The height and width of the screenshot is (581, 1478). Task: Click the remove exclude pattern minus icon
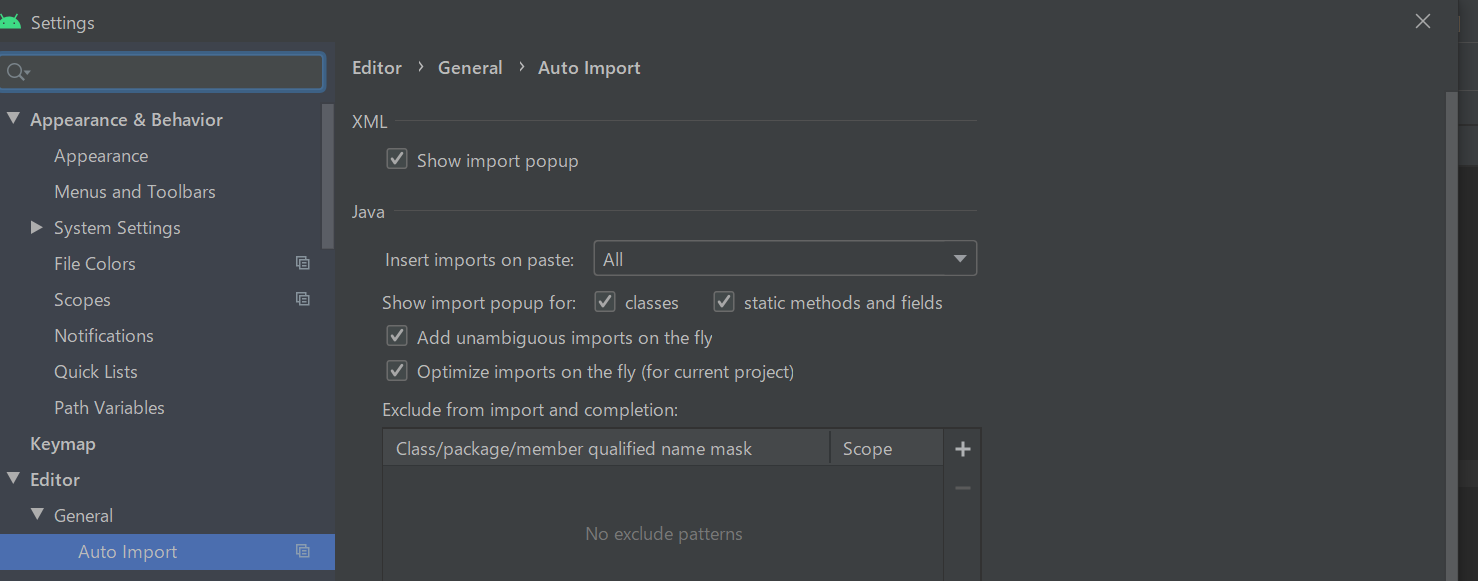click(963, 488)
